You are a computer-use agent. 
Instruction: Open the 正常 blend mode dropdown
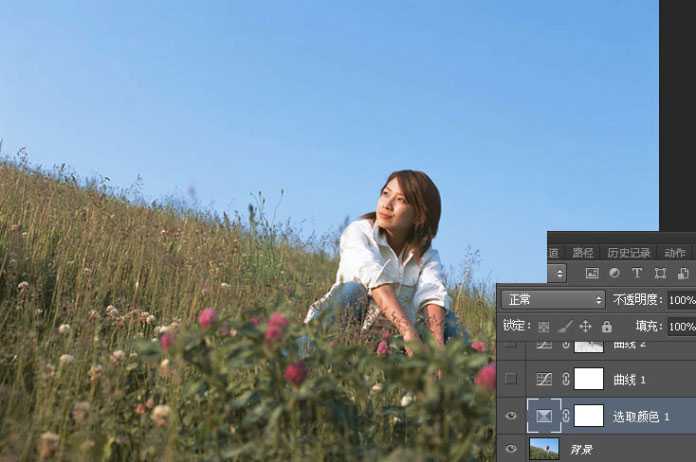(x=554, y=300)
